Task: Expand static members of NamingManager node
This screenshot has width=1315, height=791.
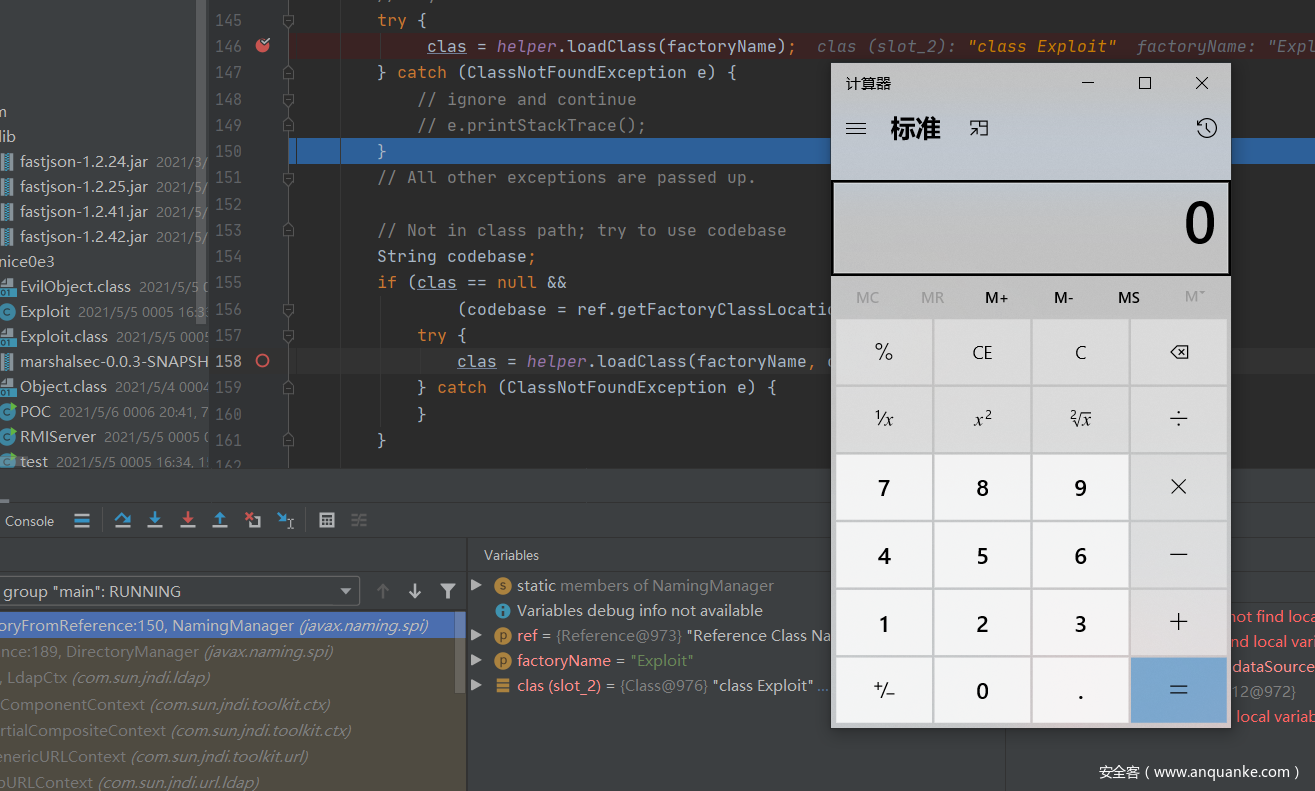Action: click(x=477, y=585)
